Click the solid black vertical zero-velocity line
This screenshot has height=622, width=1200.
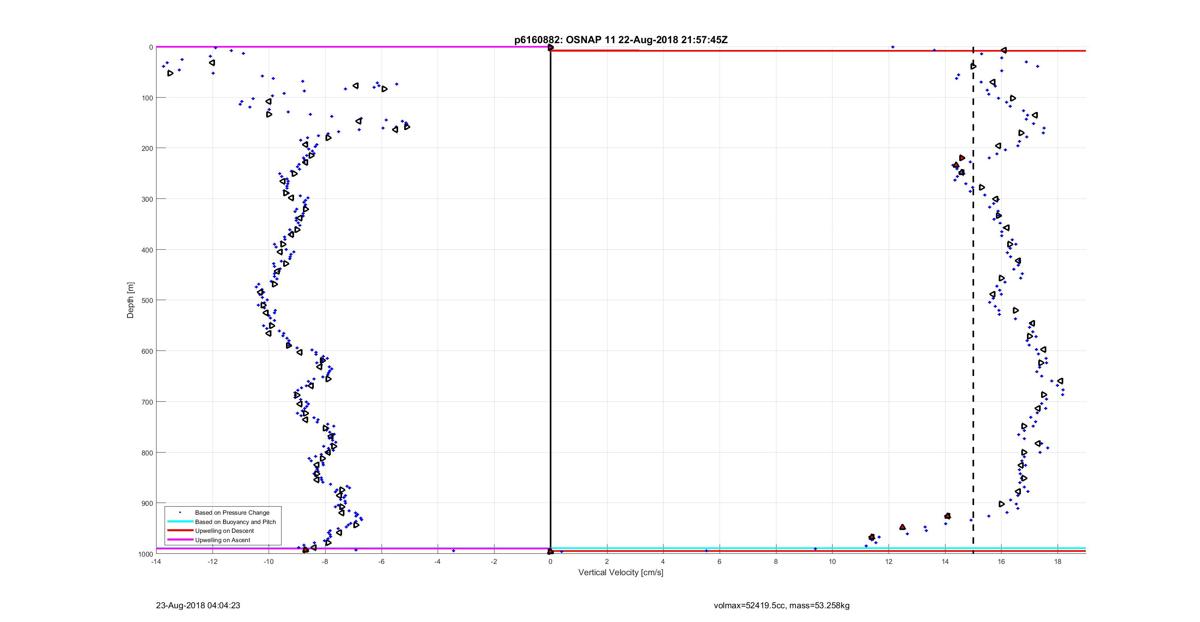pos(551,300)
